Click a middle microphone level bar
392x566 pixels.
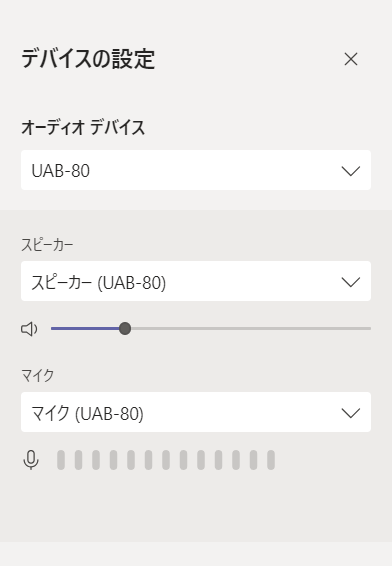(x=166, y=460)
